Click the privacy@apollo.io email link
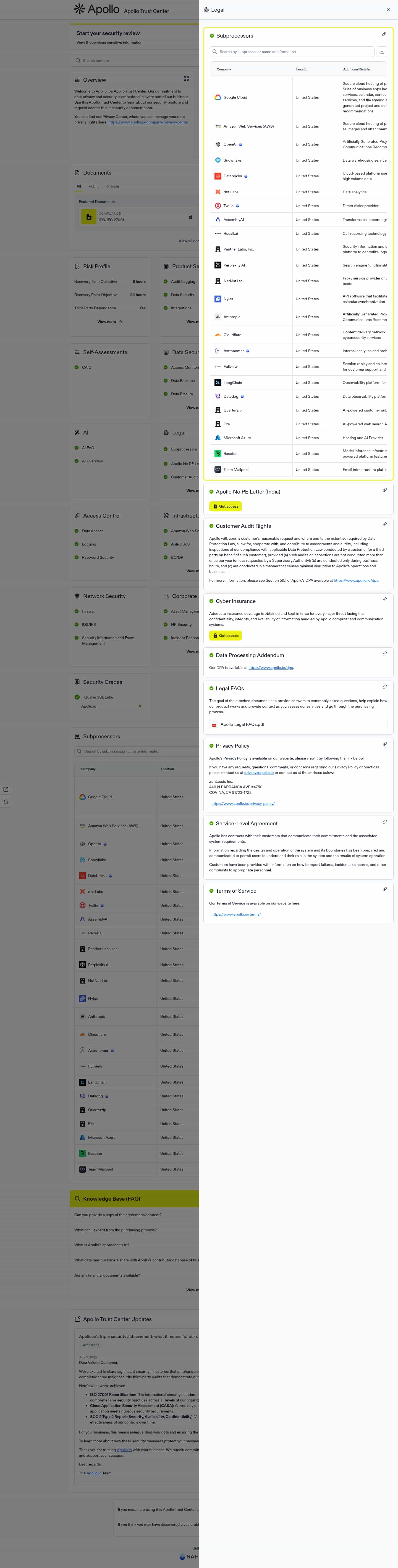The width and height of the screenshot is (398, 1568). coord(259,773)
